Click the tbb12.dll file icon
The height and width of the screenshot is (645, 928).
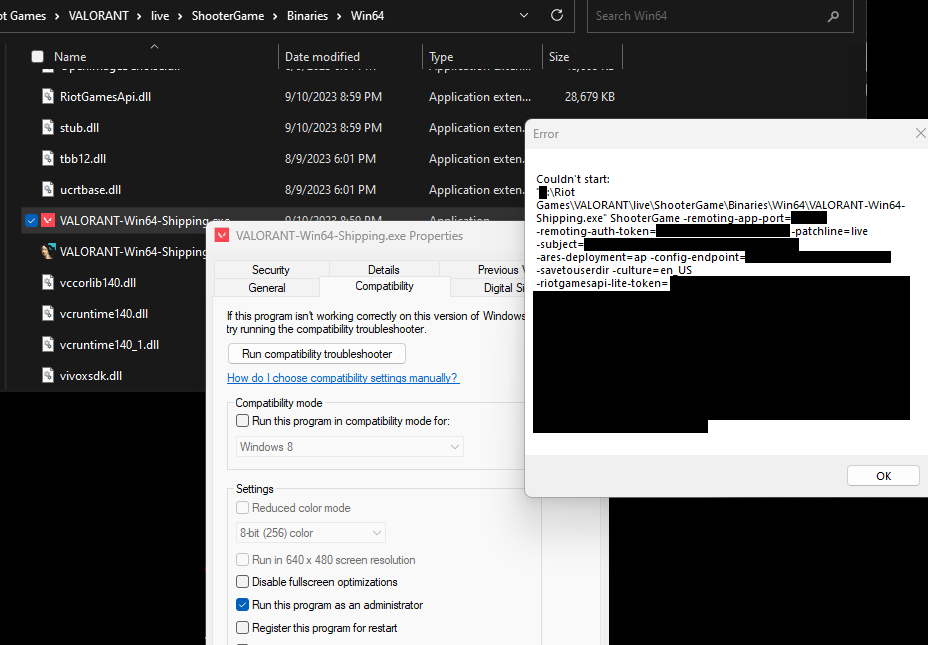click(48, 159)
